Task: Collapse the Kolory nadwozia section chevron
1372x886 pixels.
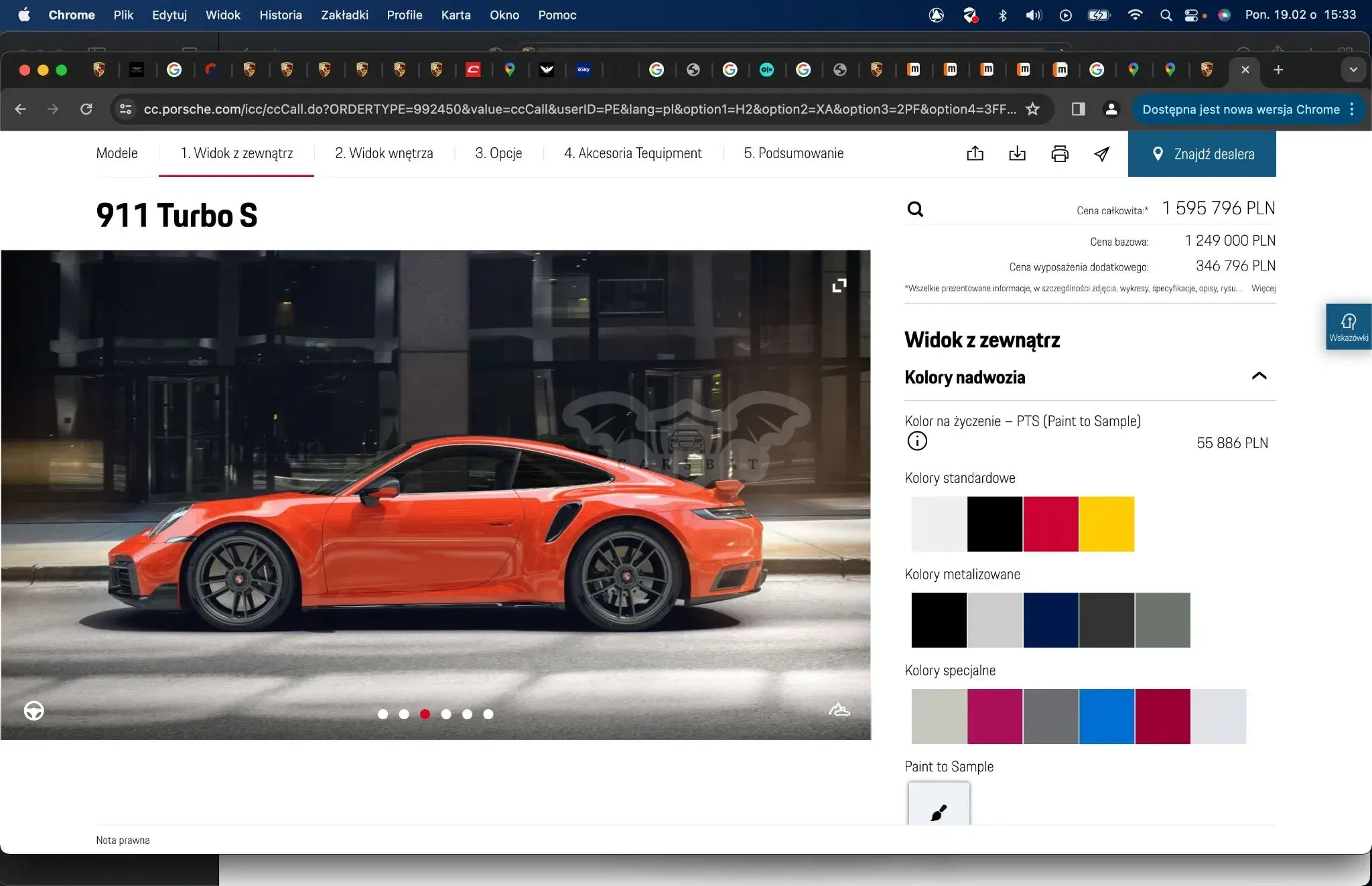Action: (x=1259, y=376)
